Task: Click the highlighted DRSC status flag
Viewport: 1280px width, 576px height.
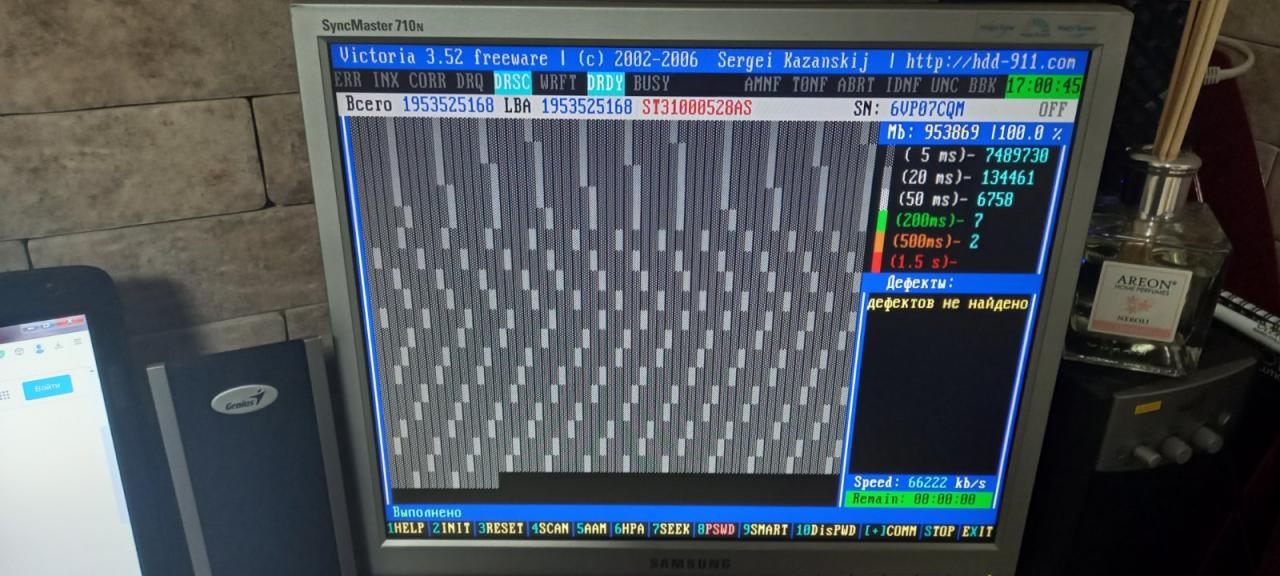Action: tap(512, 82)
